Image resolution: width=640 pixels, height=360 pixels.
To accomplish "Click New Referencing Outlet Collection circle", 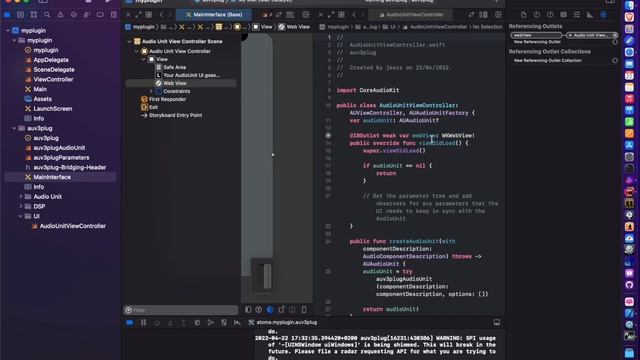I will pyautogui.click(x=615, y=60).
